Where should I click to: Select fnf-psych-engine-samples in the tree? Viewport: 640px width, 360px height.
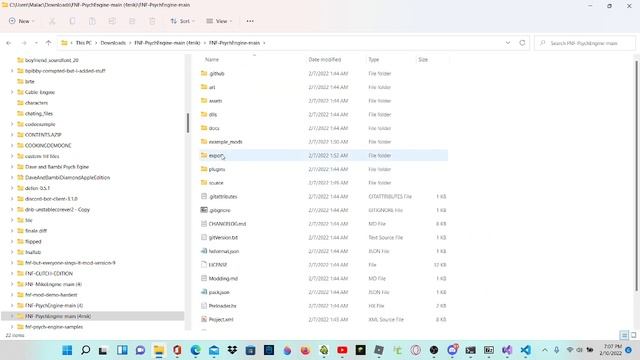[x=54, y=327]
